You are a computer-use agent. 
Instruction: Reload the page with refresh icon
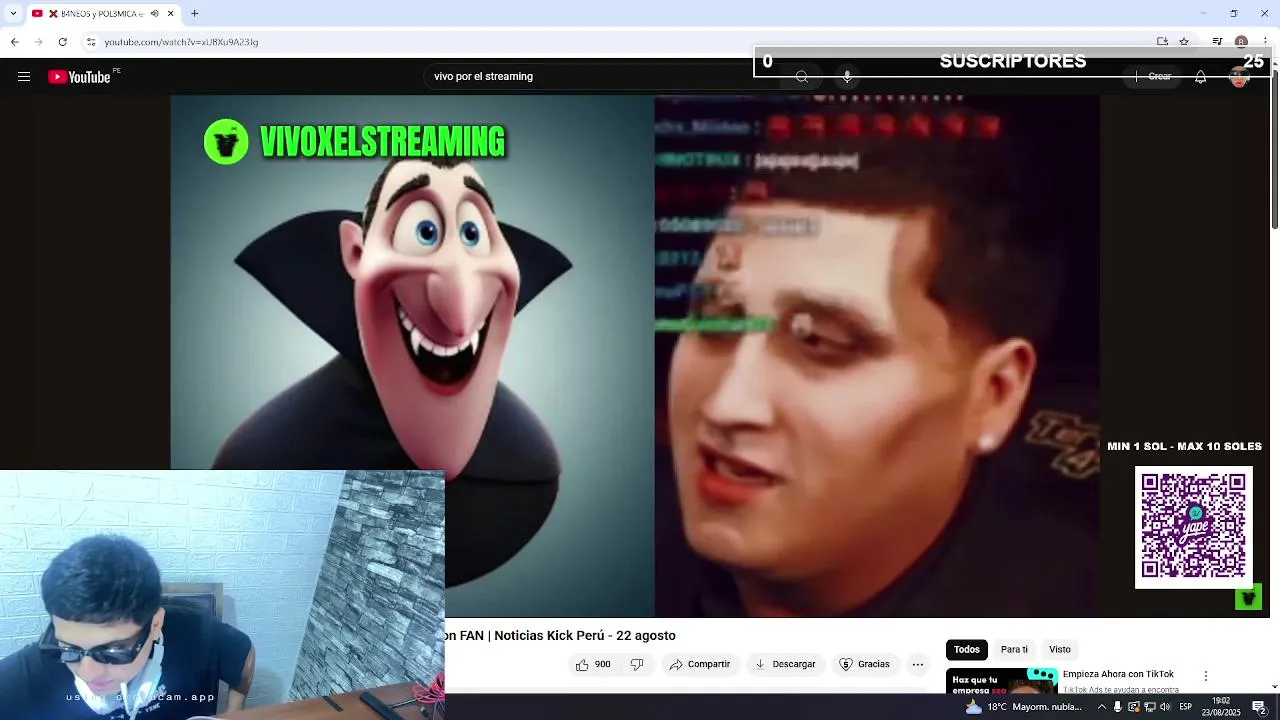[x=62, y=42]
